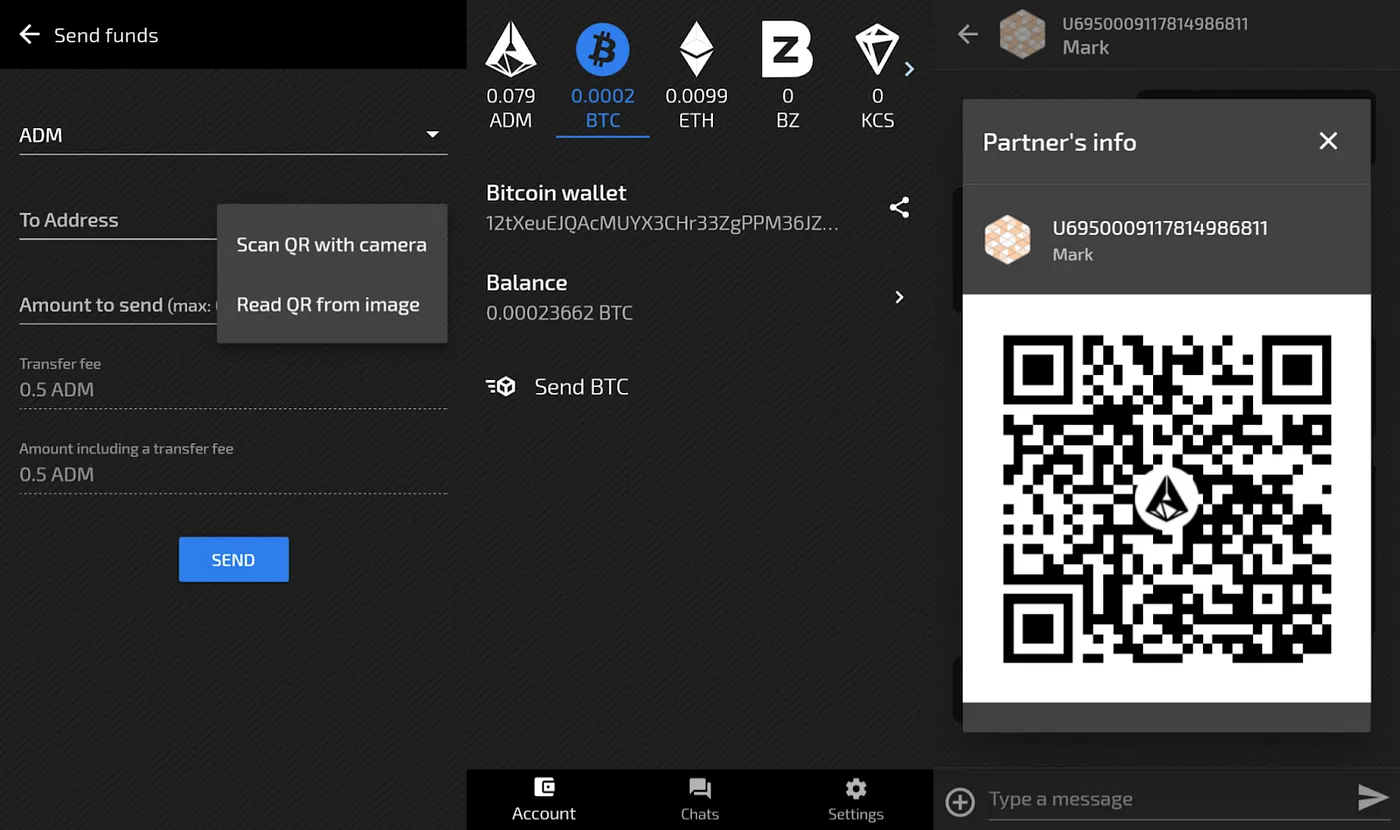Image resolution: width=1400 pixels, height=830 pixels.
Task: Switch to the Settings tab
Action: point(856,800)
